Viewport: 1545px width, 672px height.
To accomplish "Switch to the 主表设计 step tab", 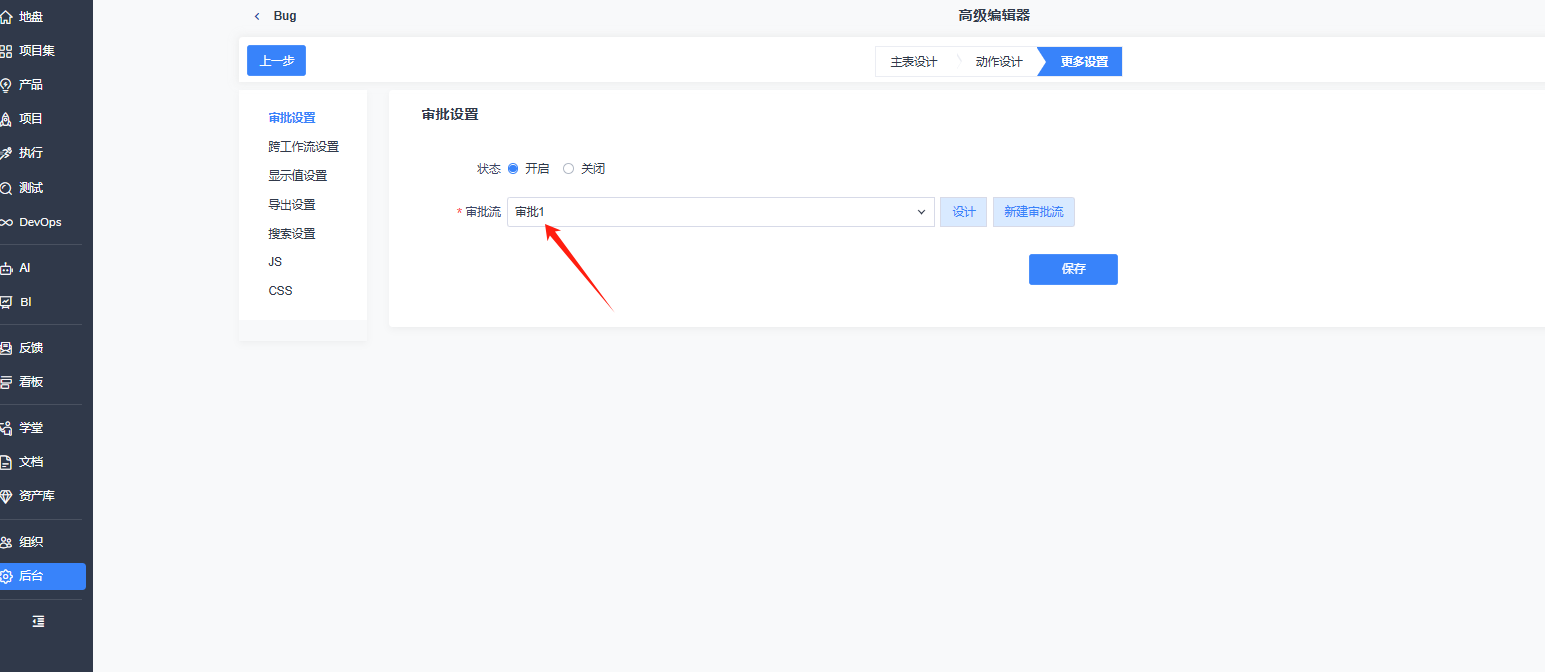I will [x=914, y=62].
